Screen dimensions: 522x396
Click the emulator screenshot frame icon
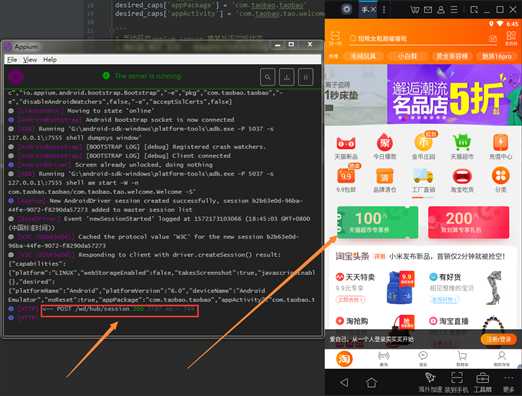click(457, 383)
